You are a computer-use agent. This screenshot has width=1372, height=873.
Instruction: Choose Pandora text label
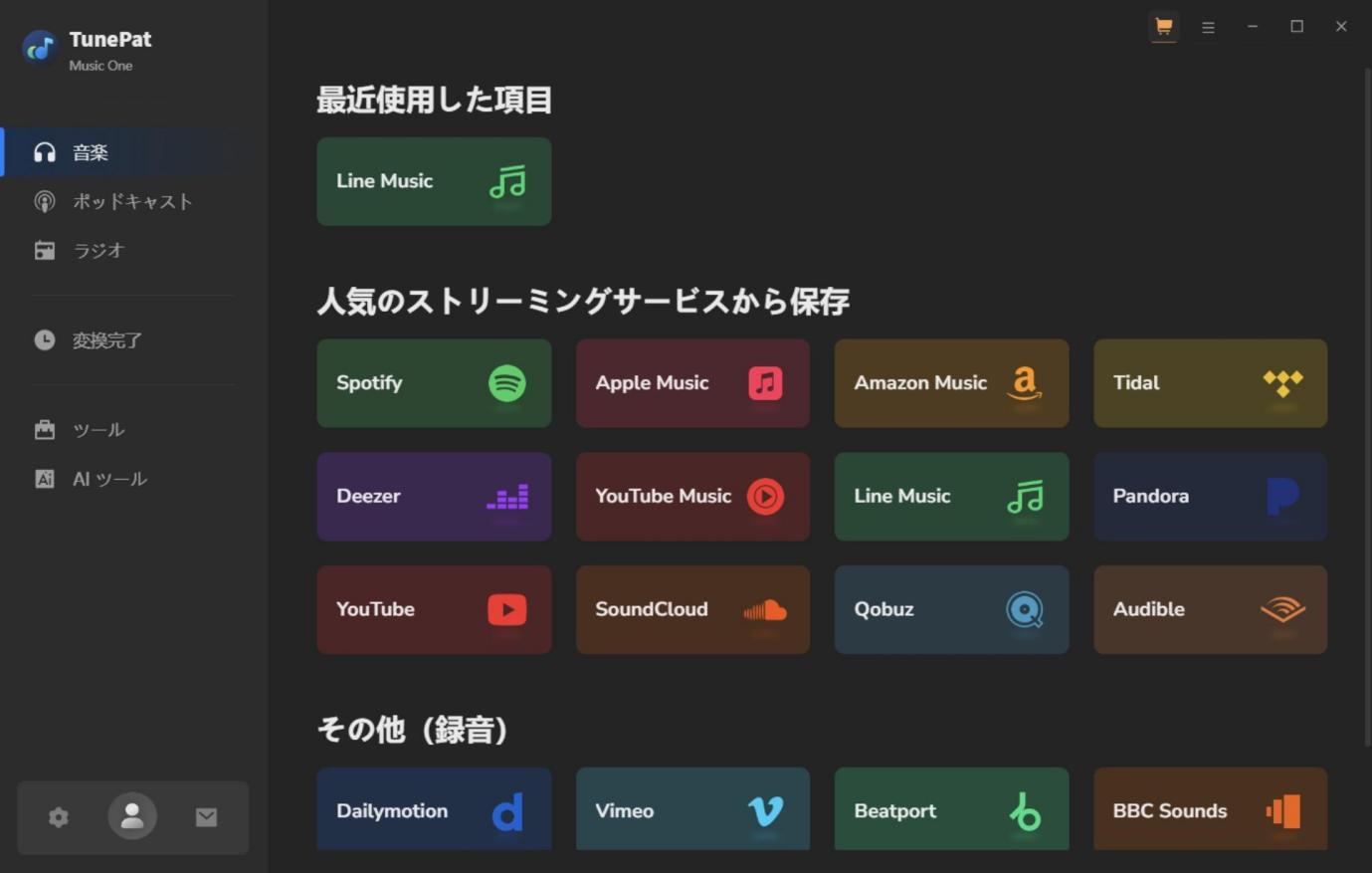(x=1150, y=496)
